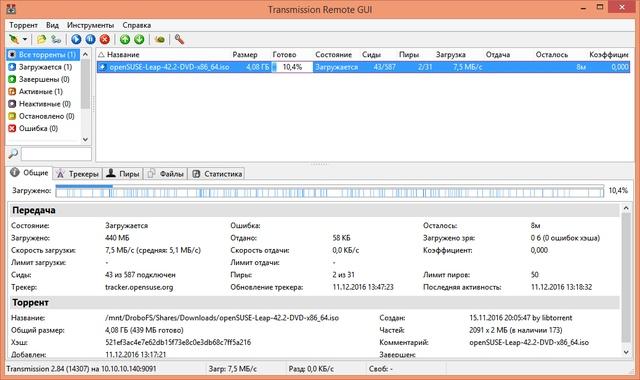This screenshot has width=640, height=380.
Task: Sort by Размер column header
Action: [245, 55]
